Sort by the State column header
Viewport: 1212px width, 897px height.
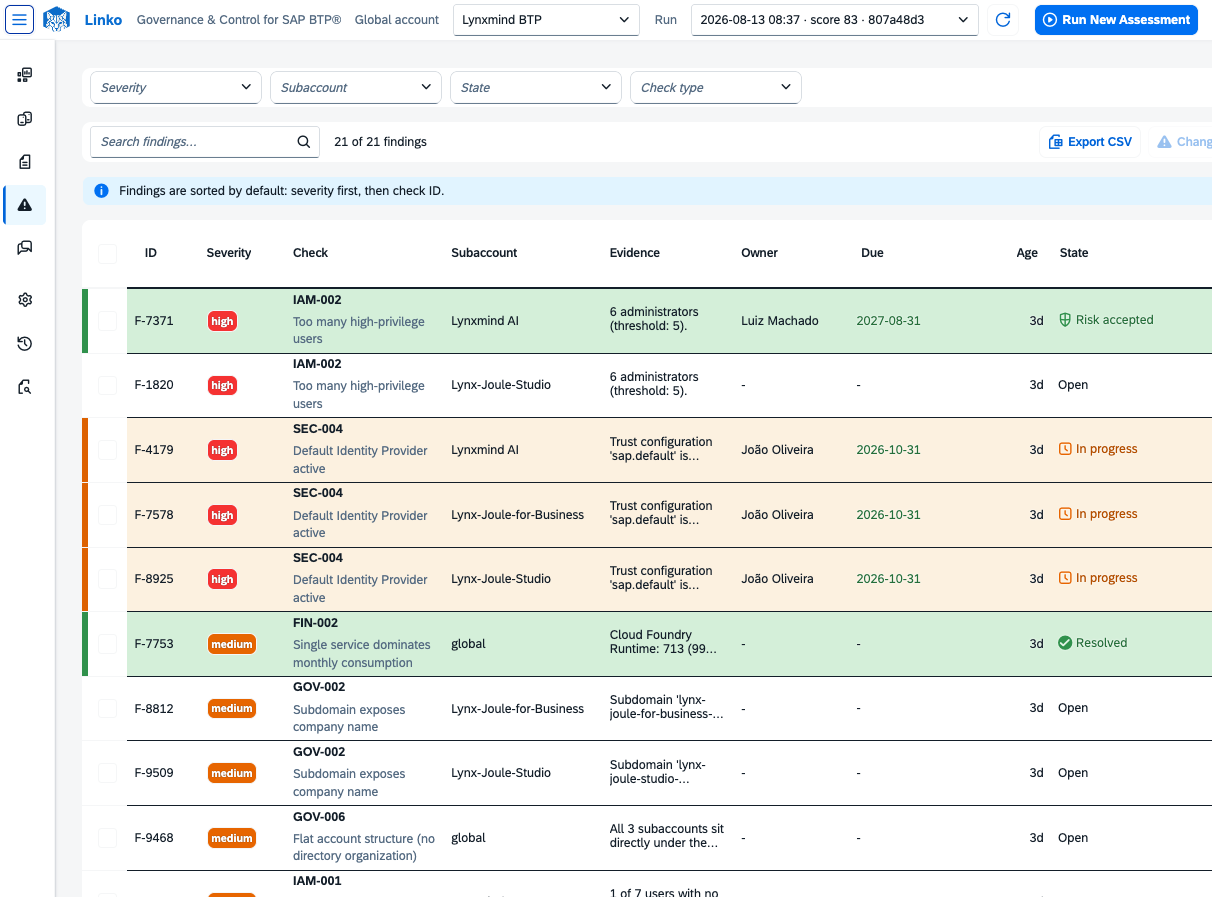point(1074,253)
